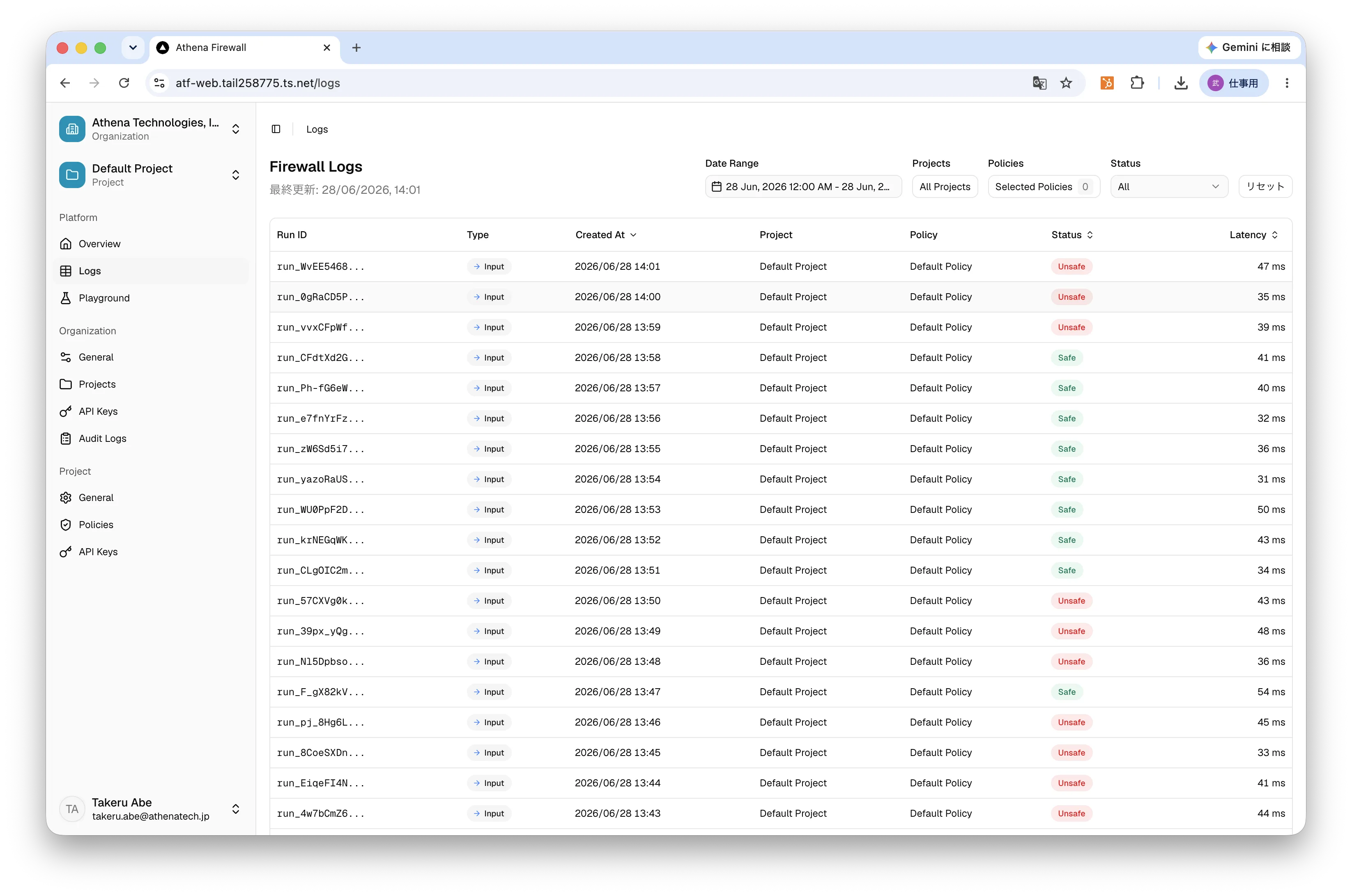Open log row run_WU0PpF2D

pyautogui.click(x=781, y=510)
